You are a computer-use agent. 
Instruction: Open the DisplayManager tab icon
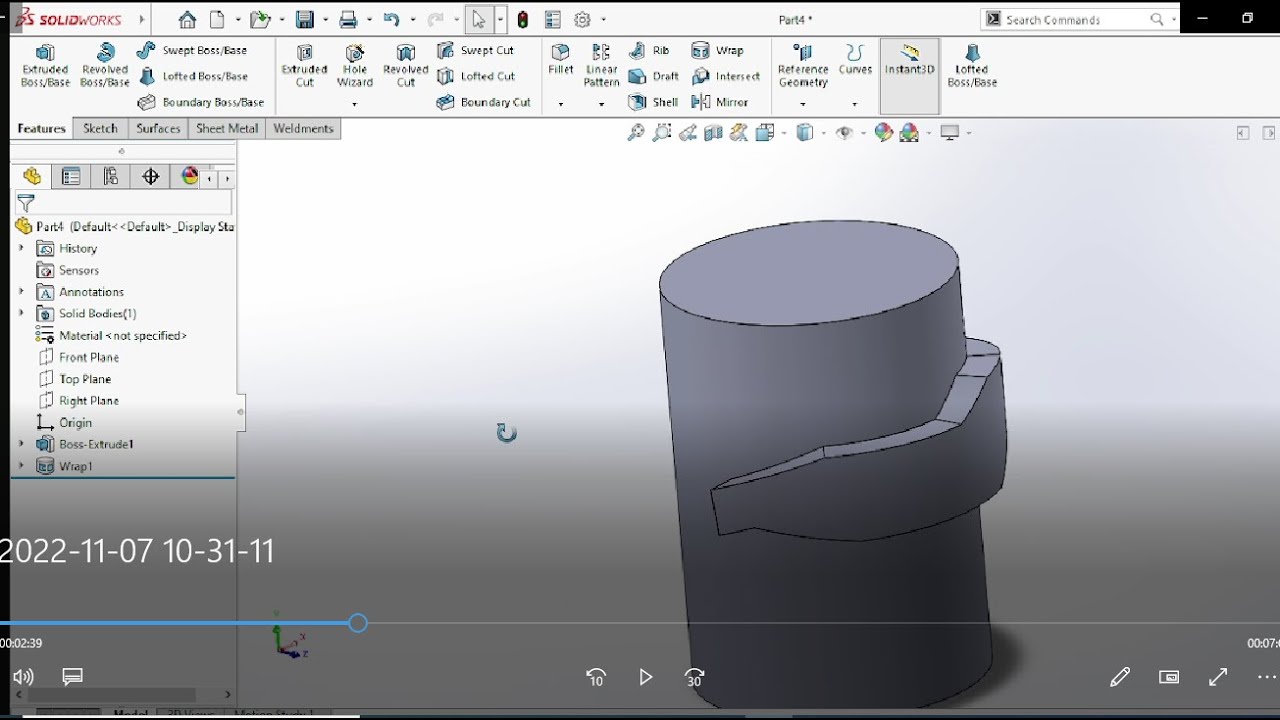(190, 177)
